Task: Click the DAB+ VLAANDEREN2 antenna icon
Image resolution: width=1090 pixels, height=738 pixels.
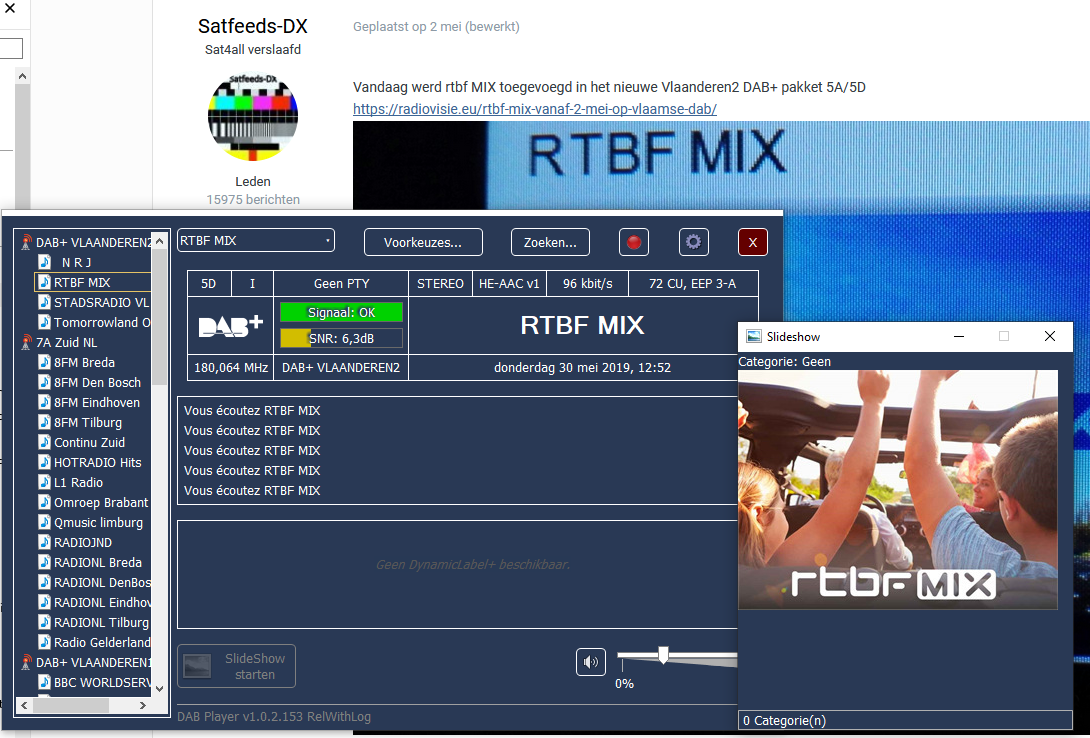Action: tap(26, 242)
